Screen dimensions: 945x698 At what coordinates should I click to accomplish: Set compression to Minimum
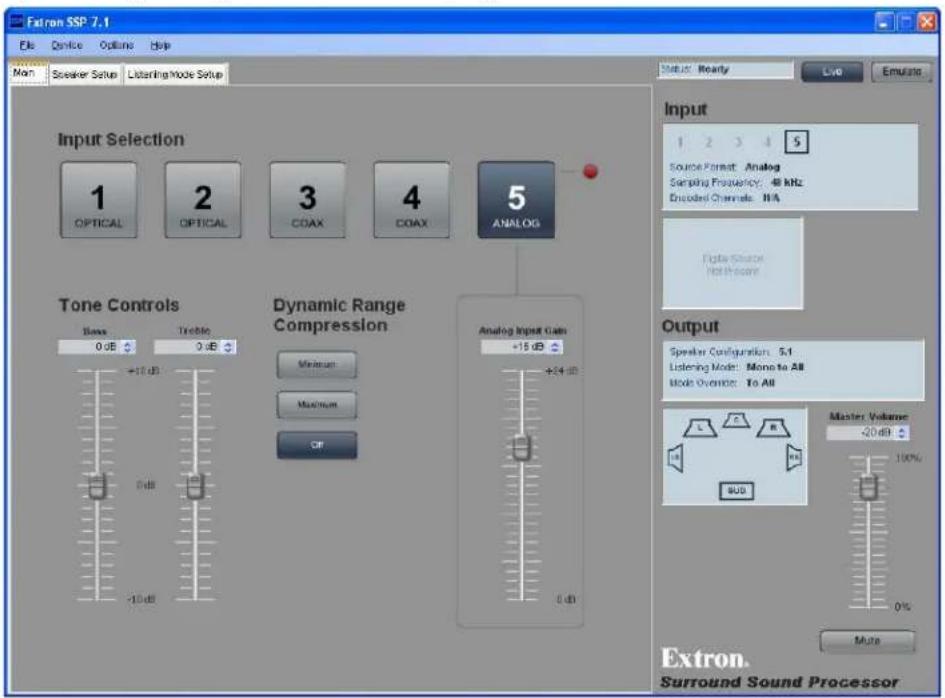click(x=316, y=365)
